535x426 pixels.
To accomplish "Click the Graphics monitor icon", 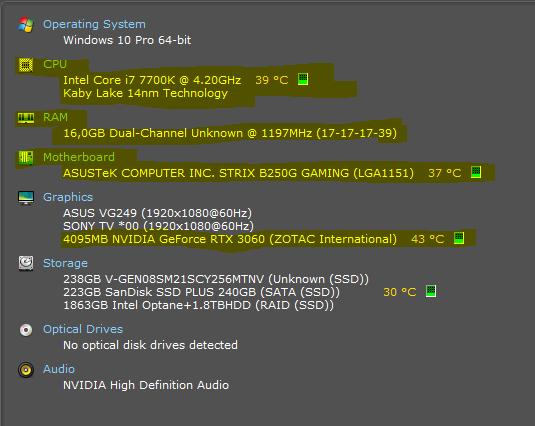I will (26, 198).
